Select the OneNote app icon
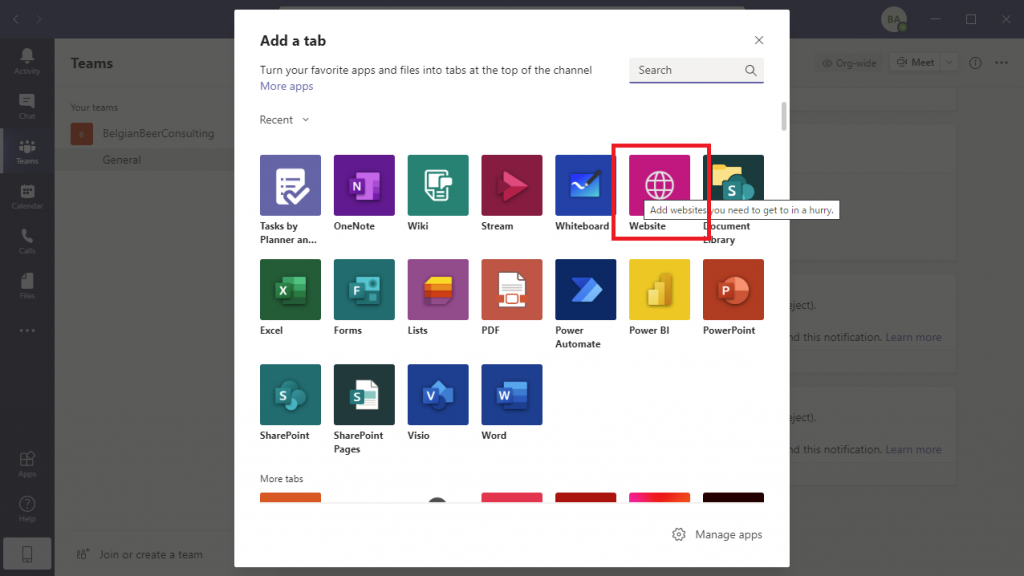Screen dimensions: 1024x576 [364, 185]
